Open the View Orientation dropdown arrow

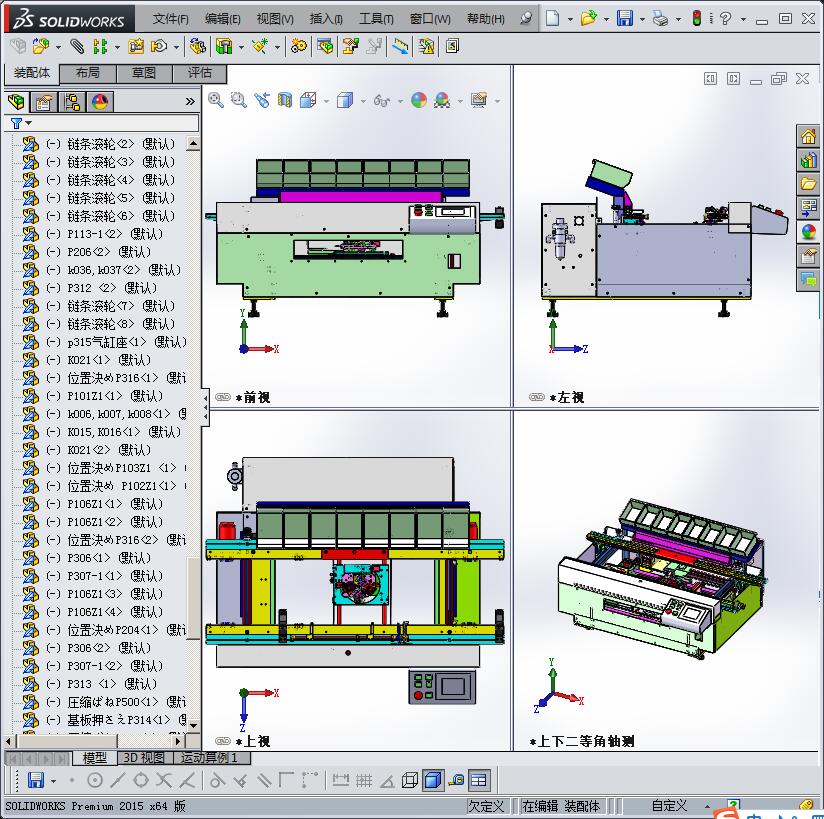tap(326, 101)
